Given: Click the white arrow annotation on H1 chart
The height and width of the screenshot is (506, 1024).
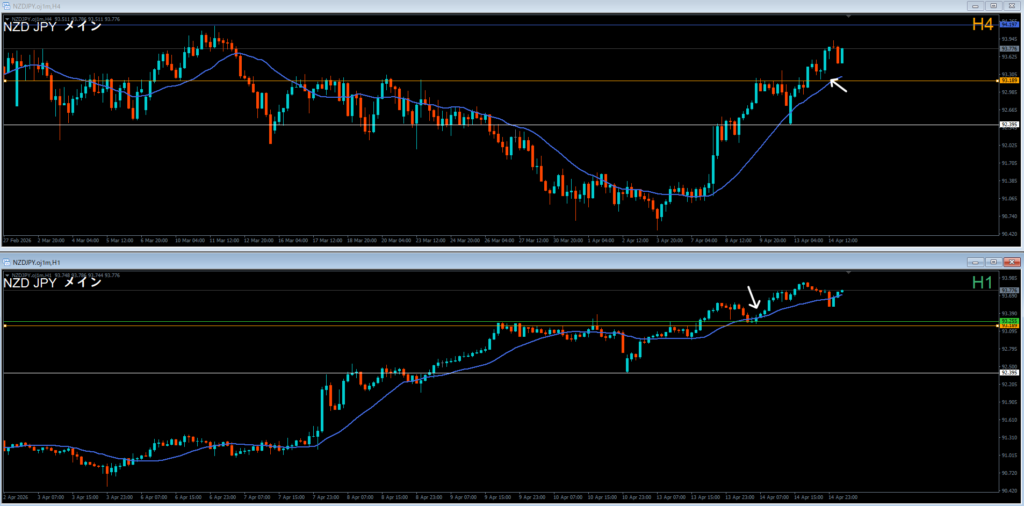Looking at the screenshot, I should [753, 297].
